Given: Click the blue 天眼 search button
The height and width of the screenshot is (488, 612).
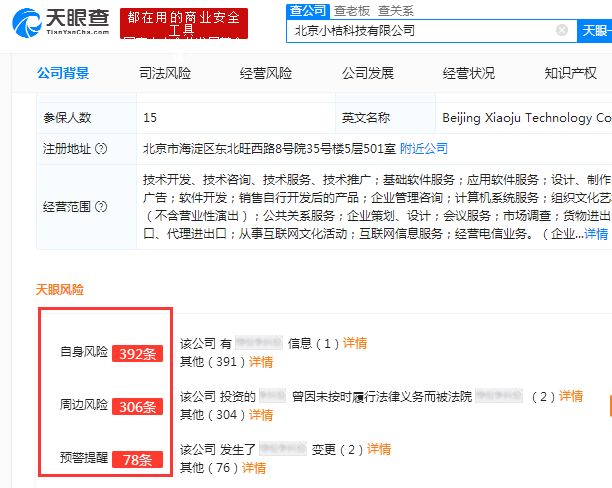Looking at the screenshot, I should [x=594, y=30].
